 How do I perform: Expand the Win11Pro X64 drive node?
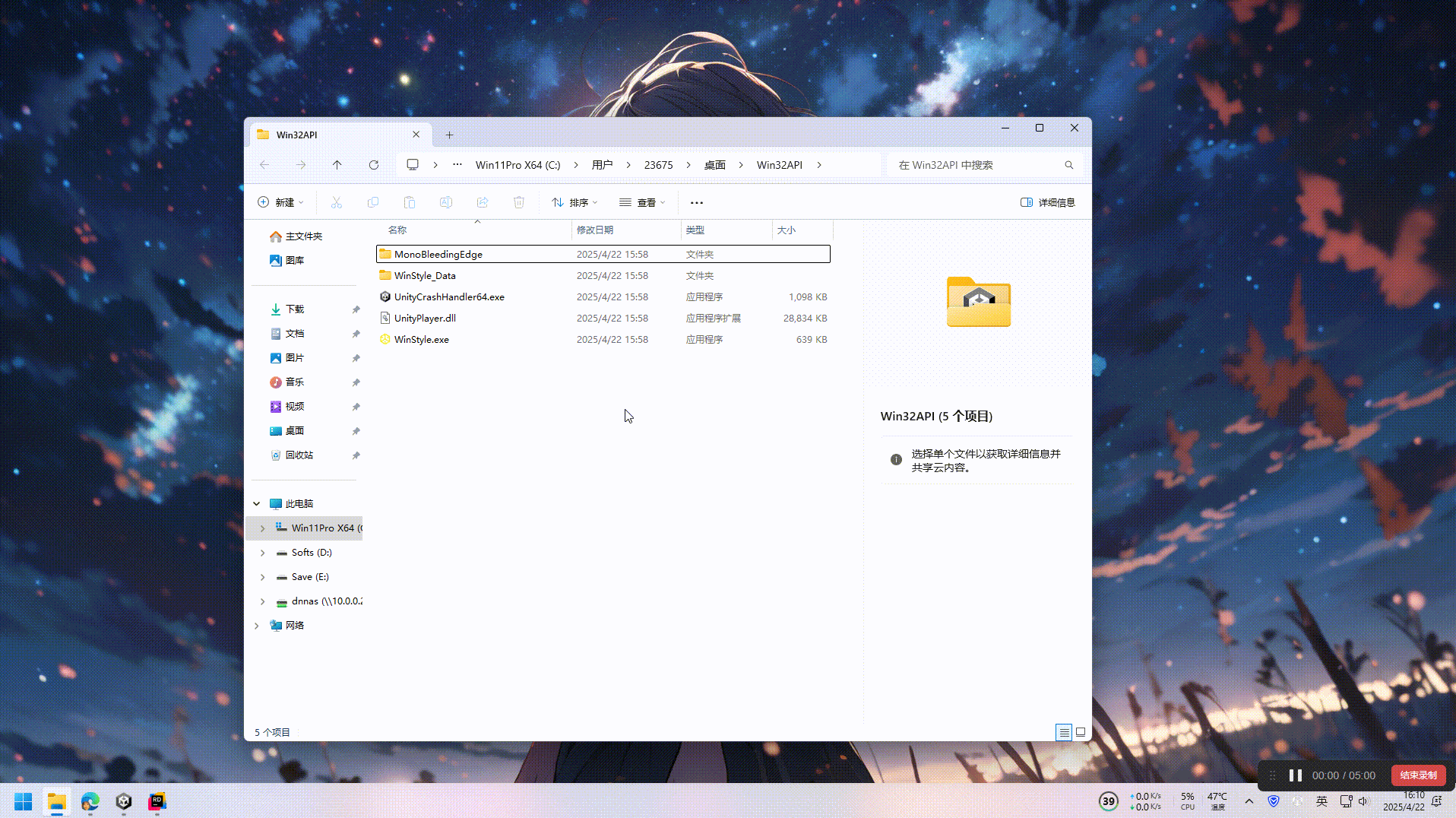[x=263, y=528]
